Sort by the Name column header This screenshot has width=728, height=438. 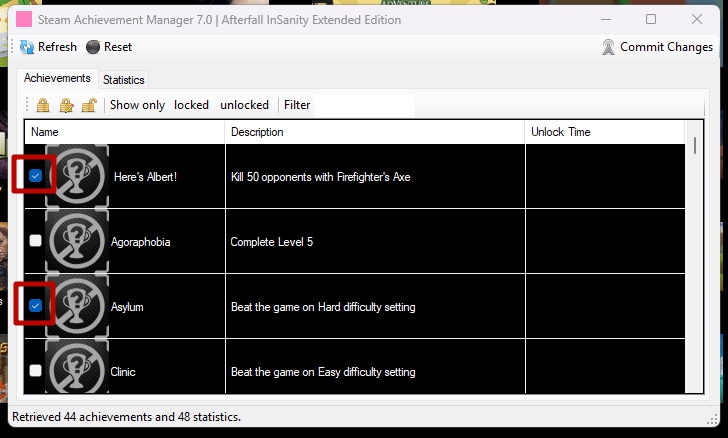(x=124, y=132)
